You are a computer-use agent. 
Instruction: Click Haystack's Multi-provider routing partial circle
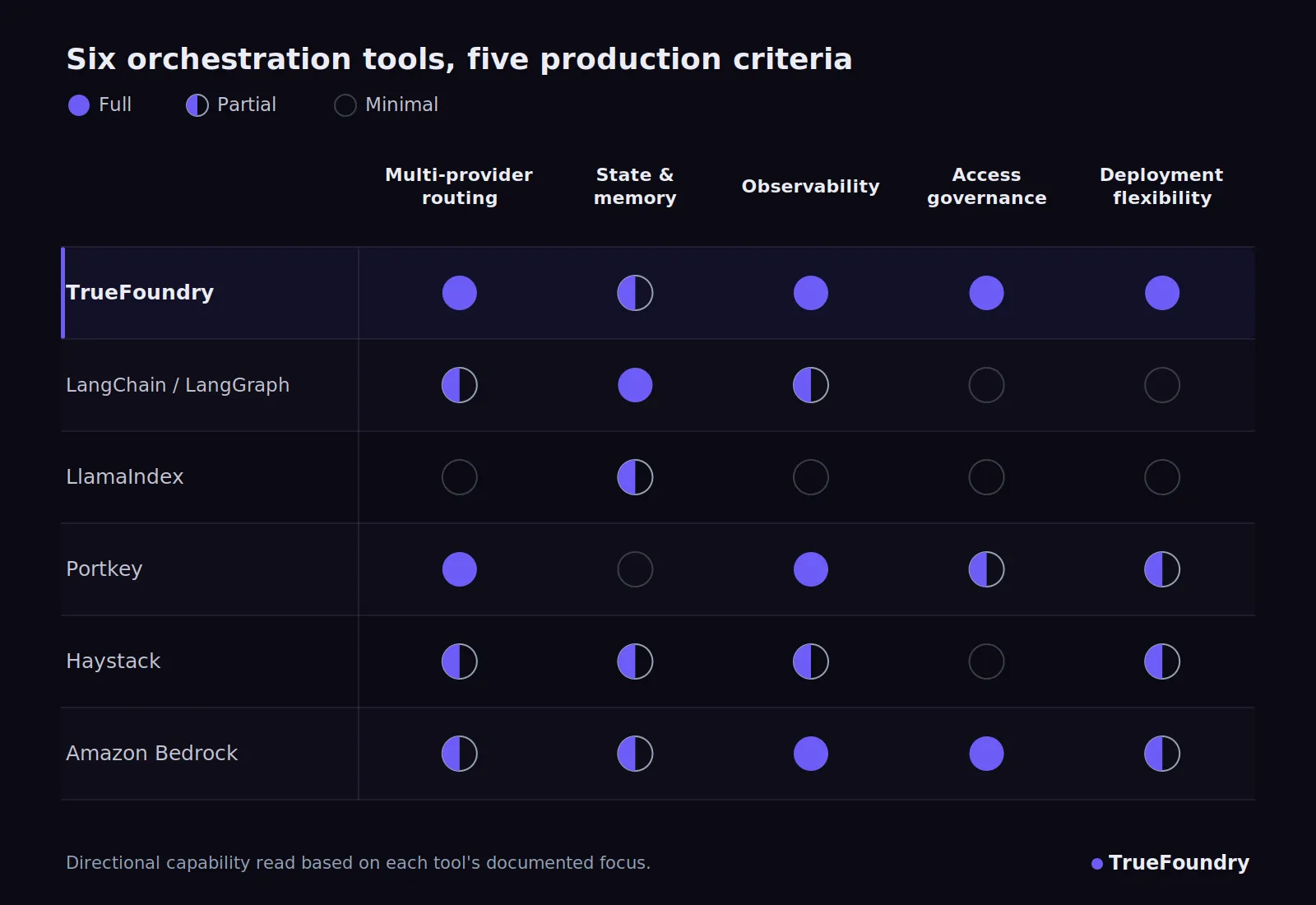(460, 661)
